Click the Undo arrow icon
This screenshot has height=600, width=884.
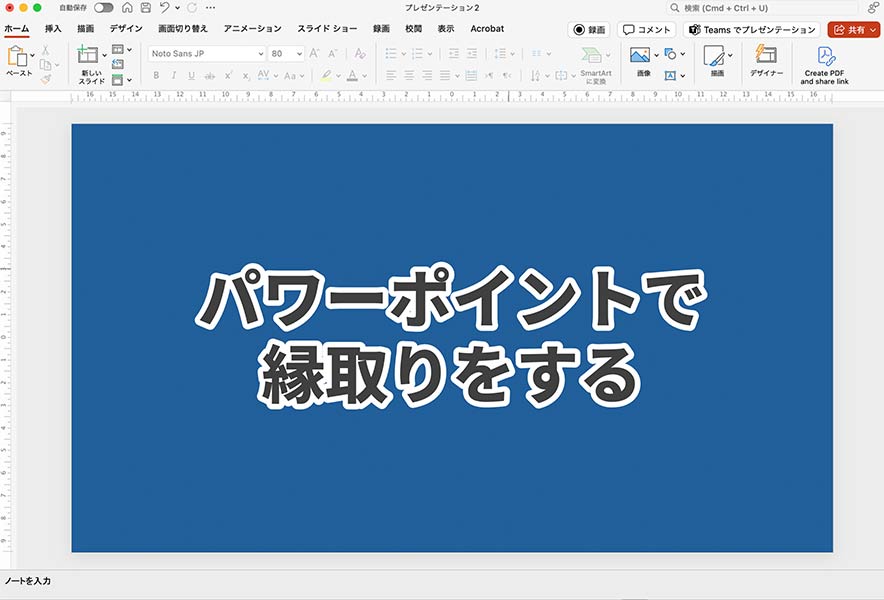(x=165, y=8)
